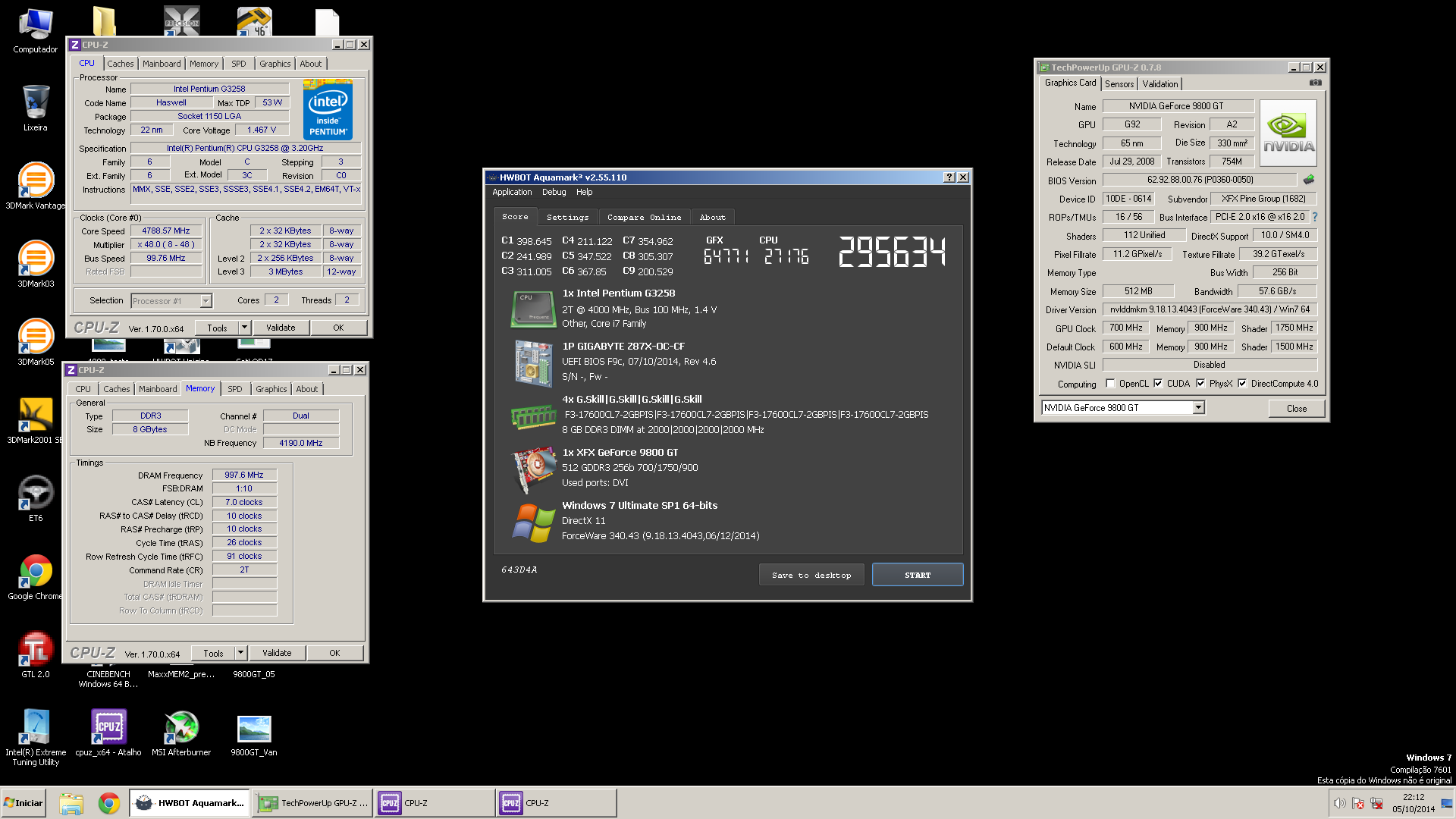This screenshot has height=819, width=1456.
Task: Click the CPU name field Intel Pentium G3258
Action: tap(209, 89)
